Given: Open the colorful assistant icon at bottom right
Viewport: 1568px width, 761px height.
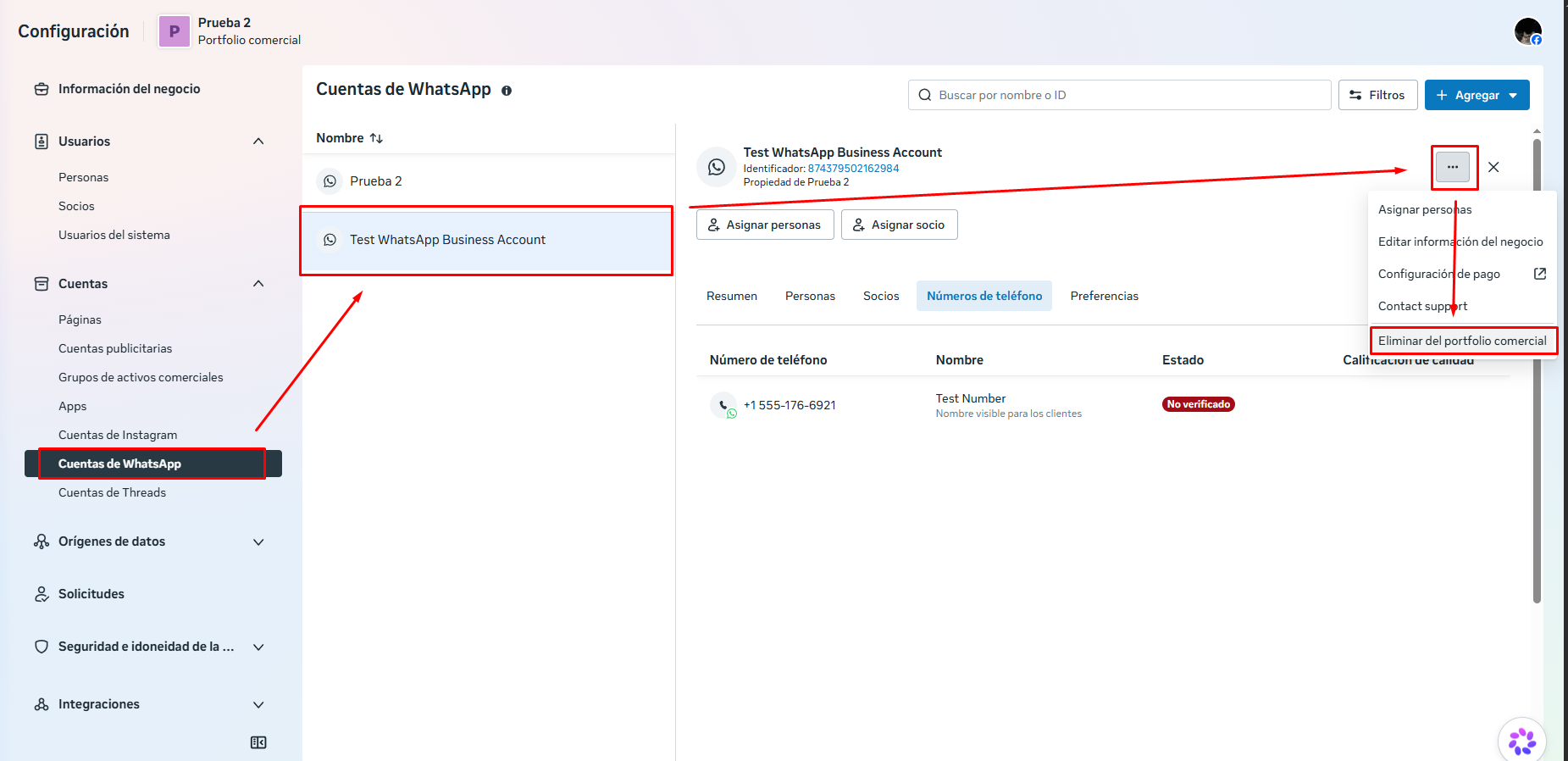Looking at the screenshot, I should [1521, 741].
